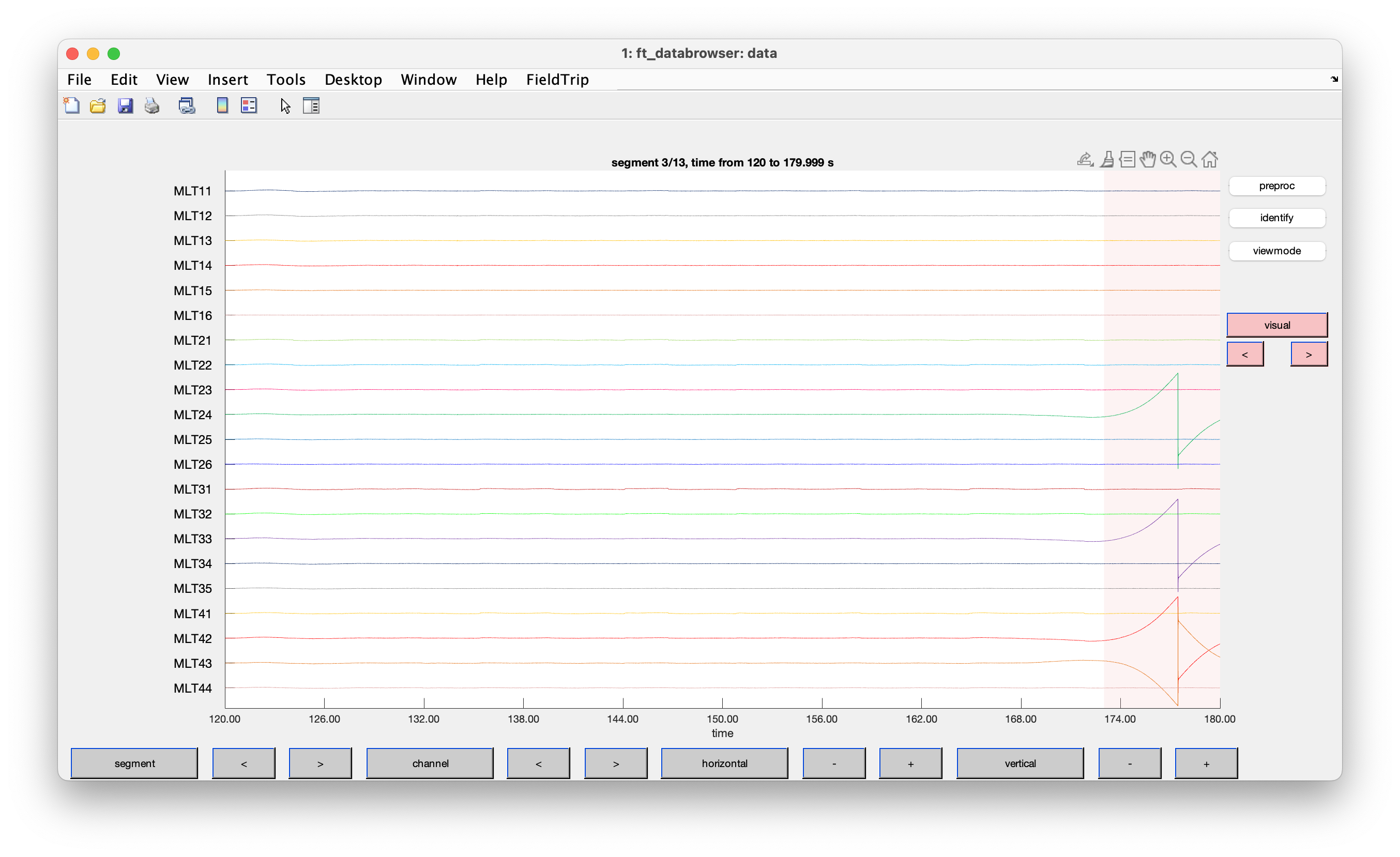Open the axes export arrow icon

(x=1085, y=160)
